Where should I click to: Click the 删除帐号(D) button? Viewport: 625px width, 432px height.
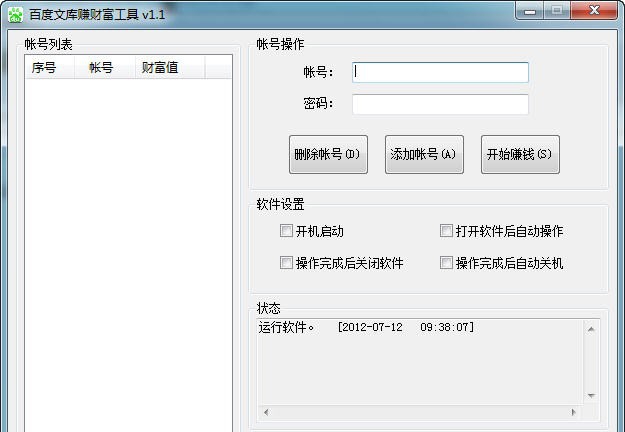(x=328, y=154)
